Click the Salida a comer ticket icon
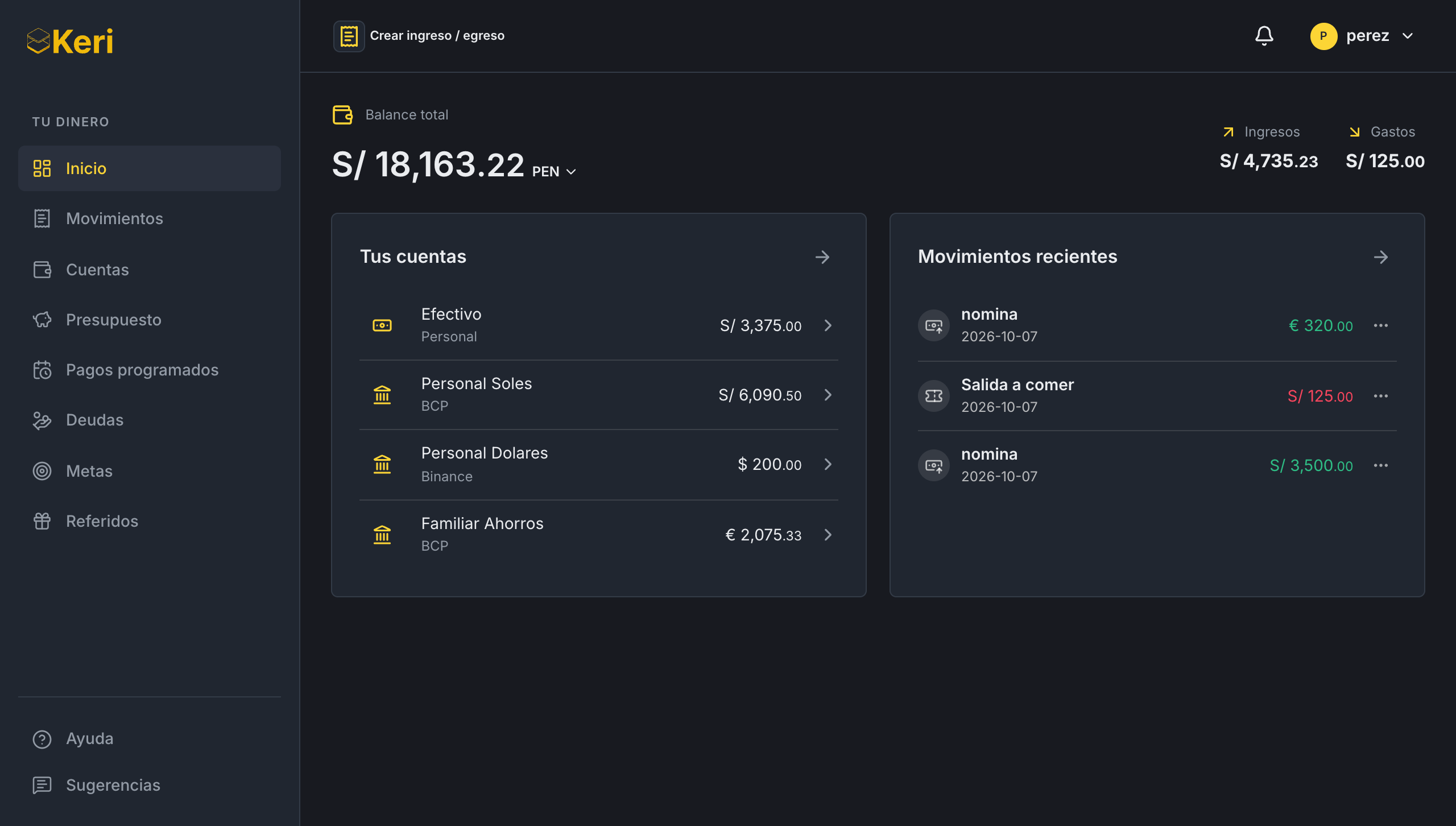 [x=934, y=396]
